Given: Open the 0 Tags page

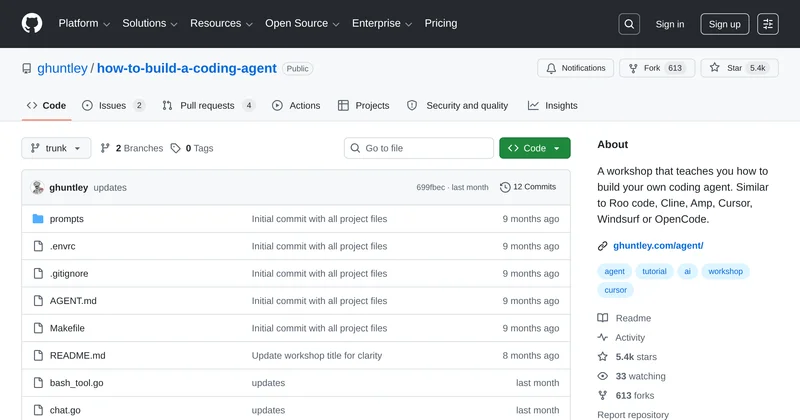Looking at the screenshot, I should [x=192, y=148].
